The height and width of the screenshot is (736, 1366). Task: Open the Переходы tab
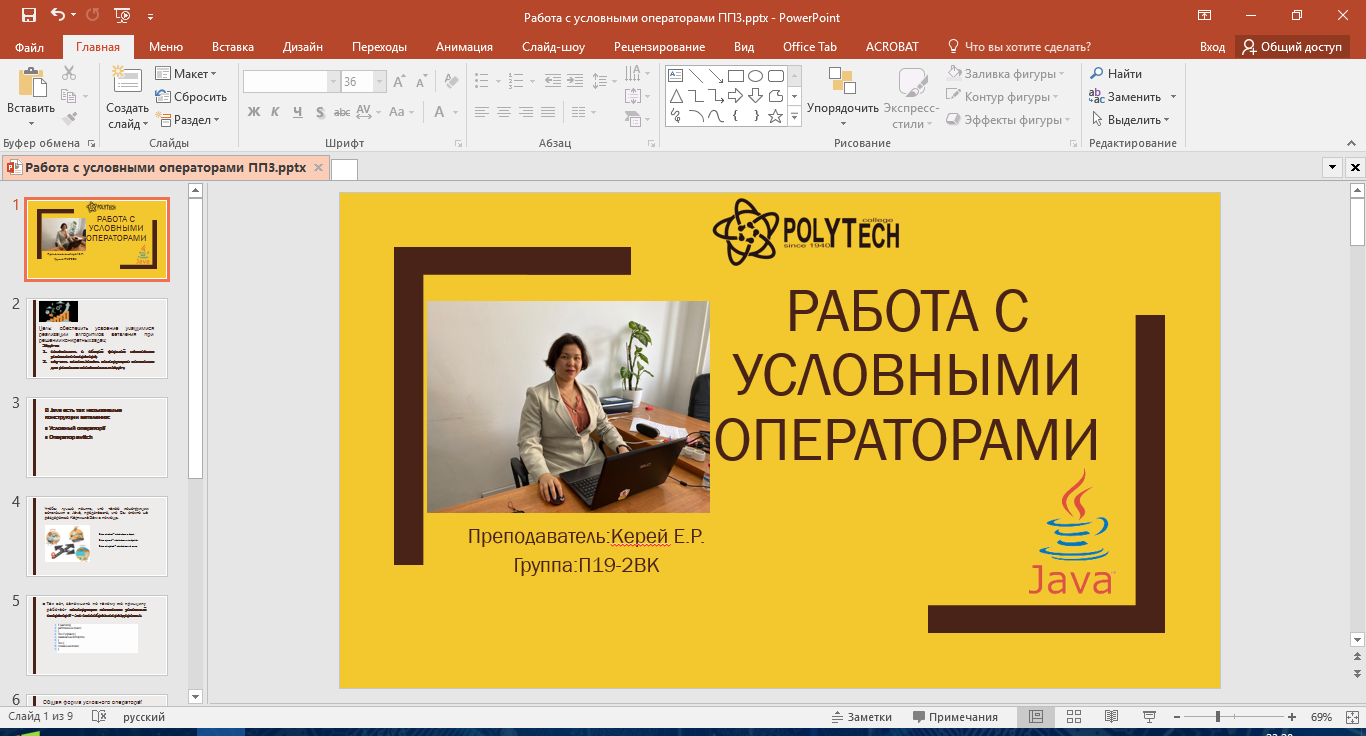[x=379, y=47]
